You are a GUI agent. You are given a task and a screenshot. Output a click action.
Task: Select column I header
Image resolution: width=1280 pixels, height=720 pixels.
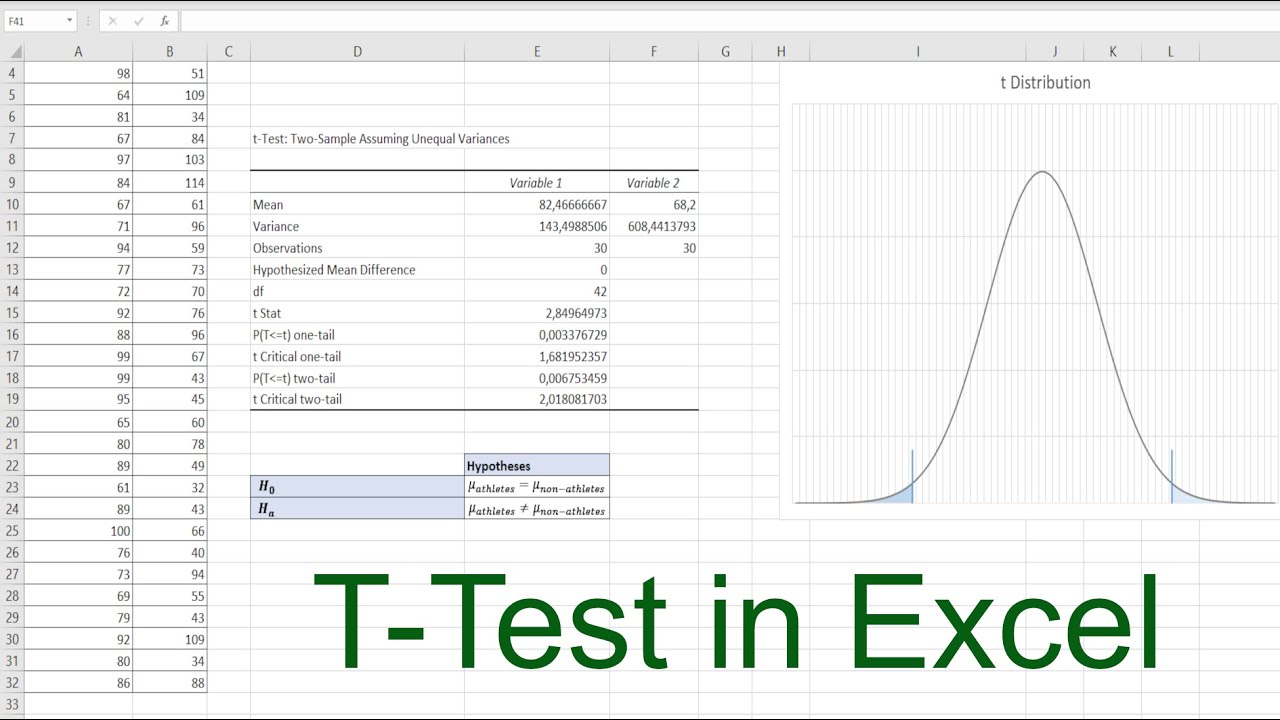(918, 52)
